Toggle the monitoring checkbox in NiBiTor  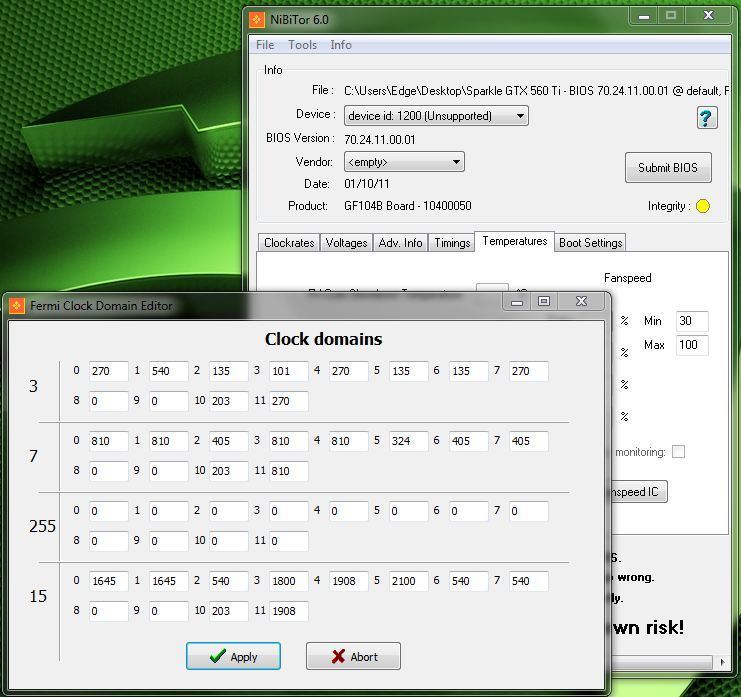[679, 452]
